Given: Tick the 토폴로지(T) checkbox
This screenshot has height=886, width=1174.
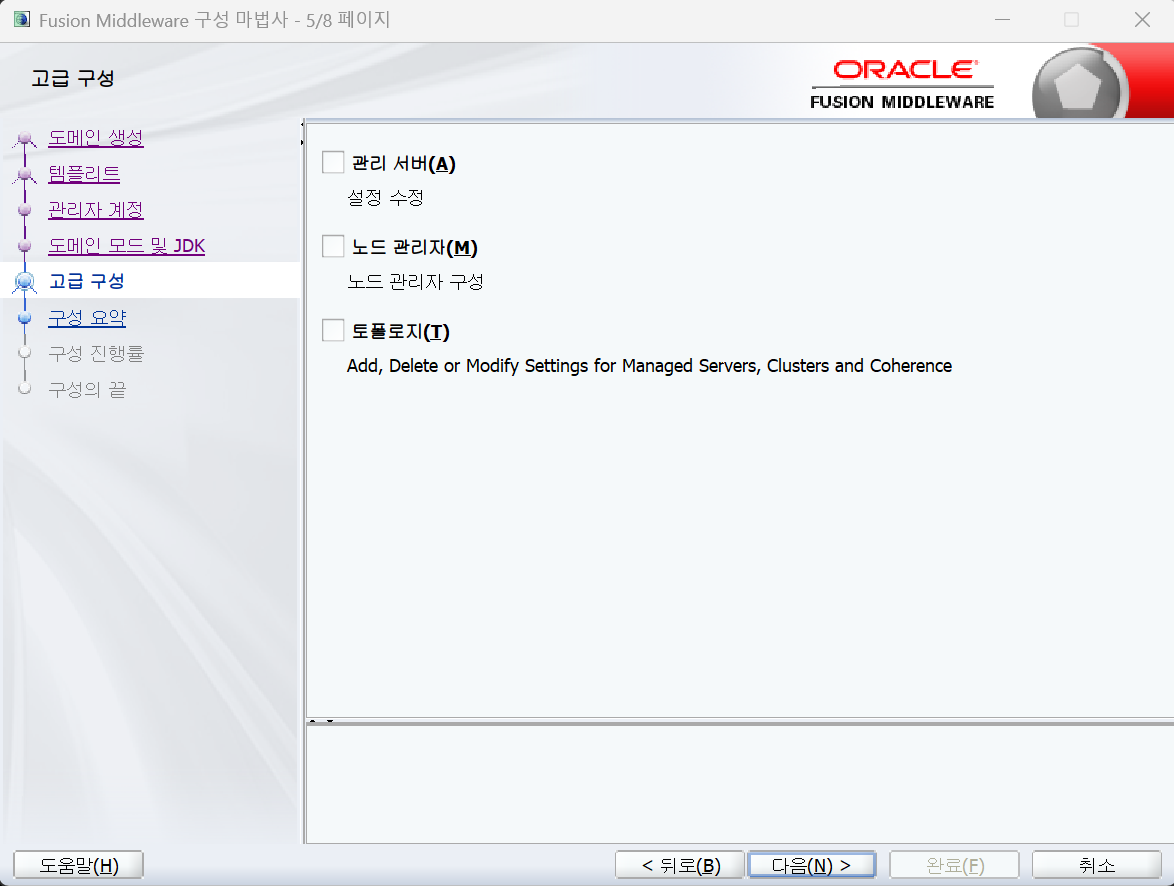Looking at the screenshot, I should pyautogui.click(x=333, y=330).
